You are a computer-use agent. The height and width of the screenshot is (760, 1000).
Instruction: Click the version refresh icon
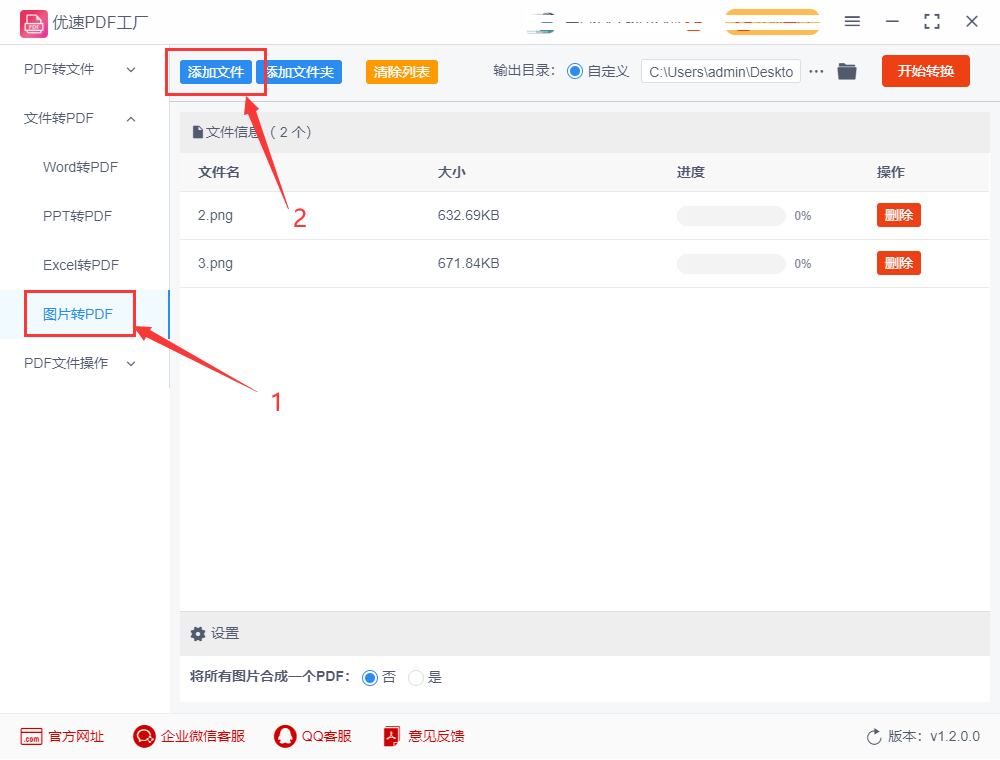tap(874, 737)
